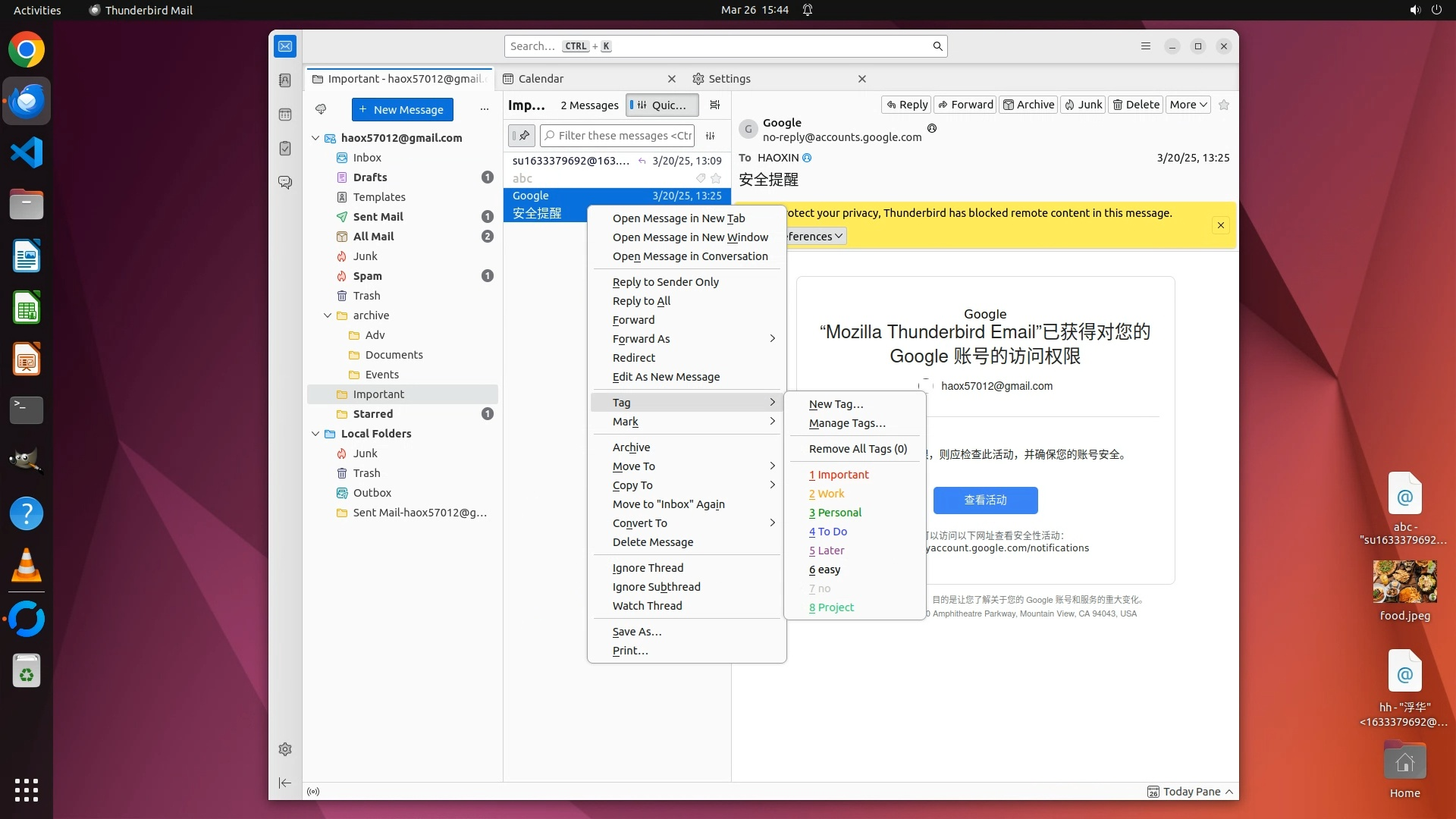The width and height of the screenshot is (1456, 819).
Task: Collapse the Local Folders account
Action: (x=315, y=434)
